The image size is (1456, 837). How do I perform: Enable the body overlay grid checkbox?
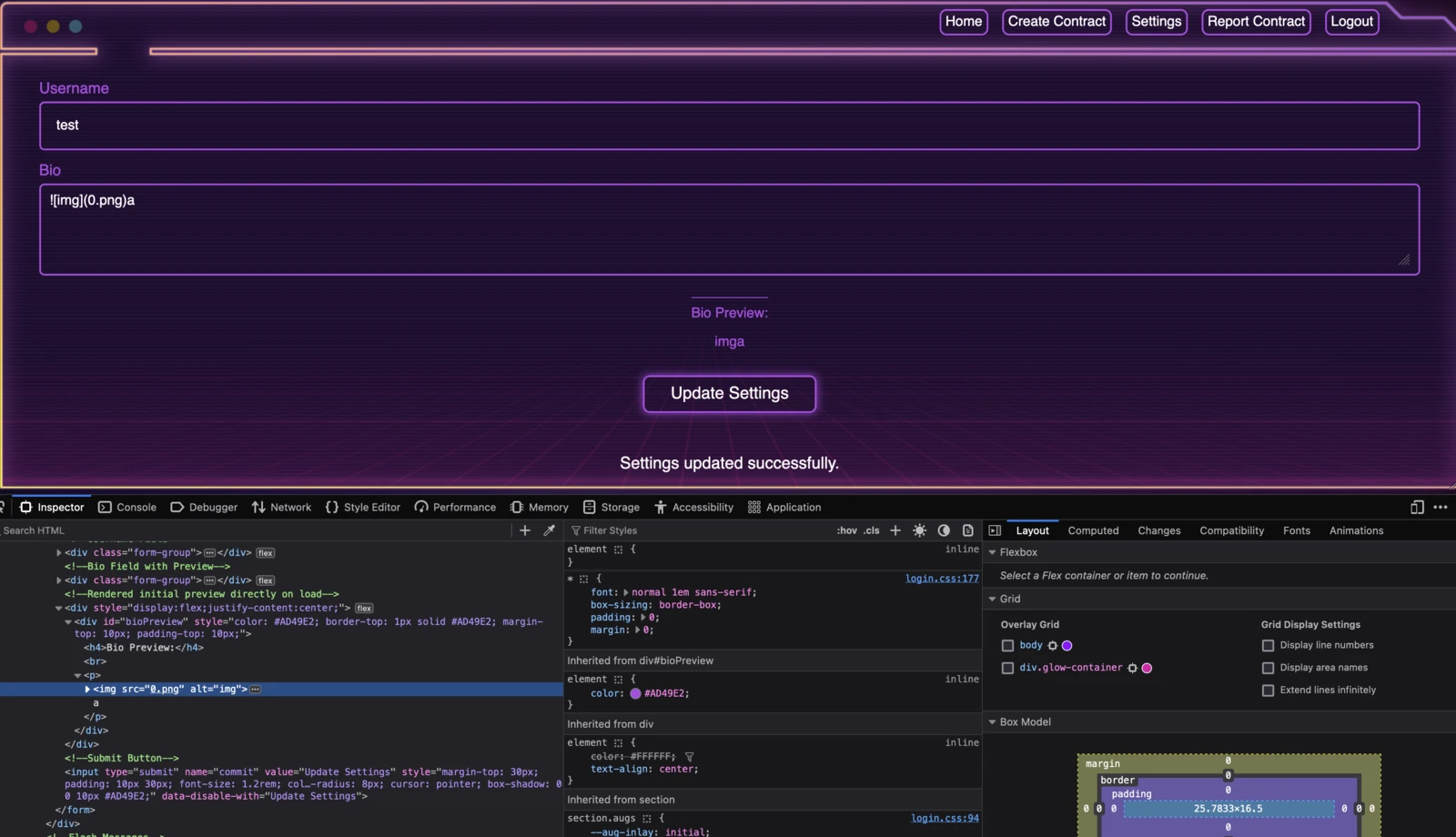click(1007, 646)
